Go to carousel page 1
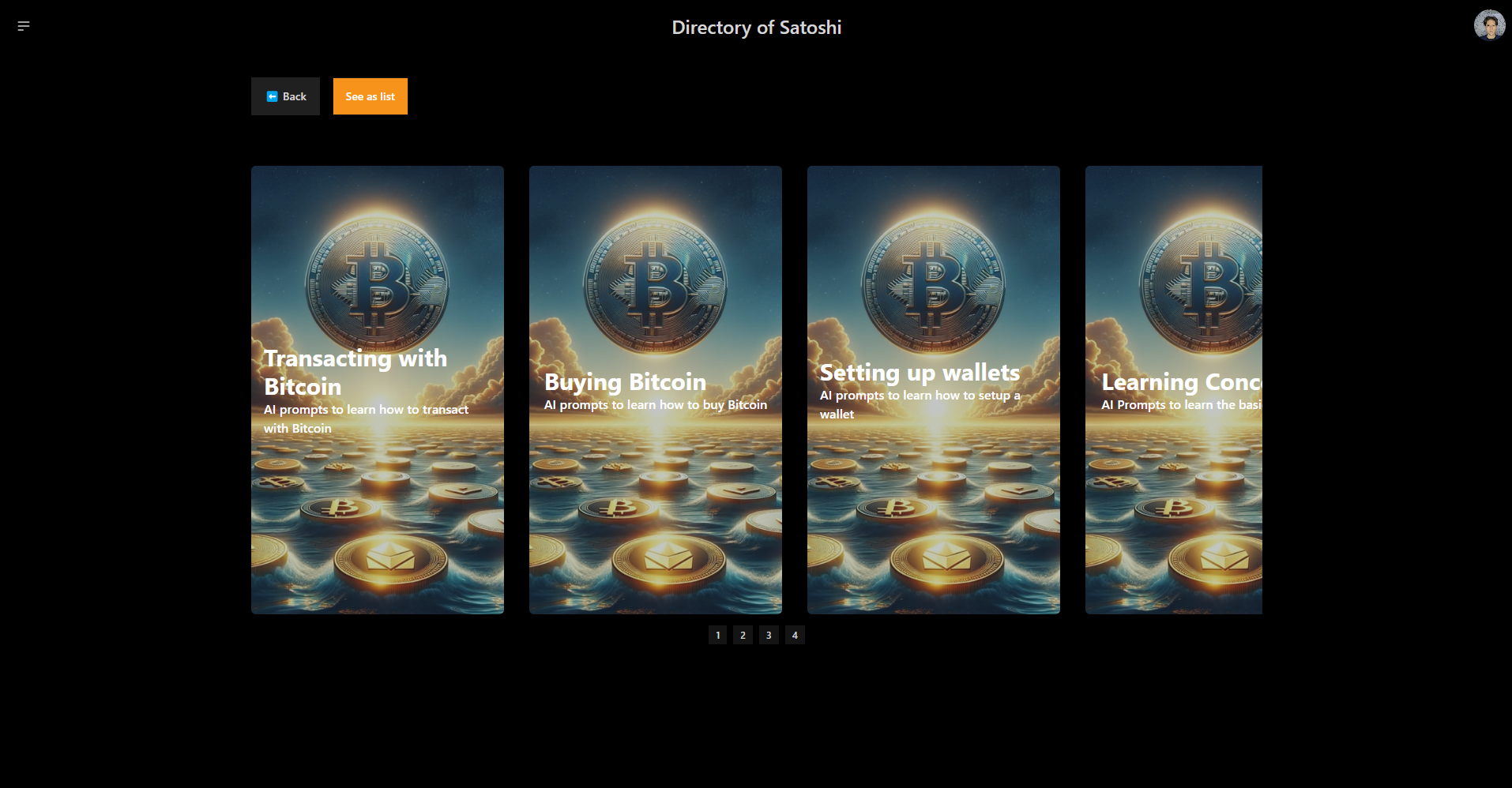Screen dimensions: 1512x788 pos(717,635)
